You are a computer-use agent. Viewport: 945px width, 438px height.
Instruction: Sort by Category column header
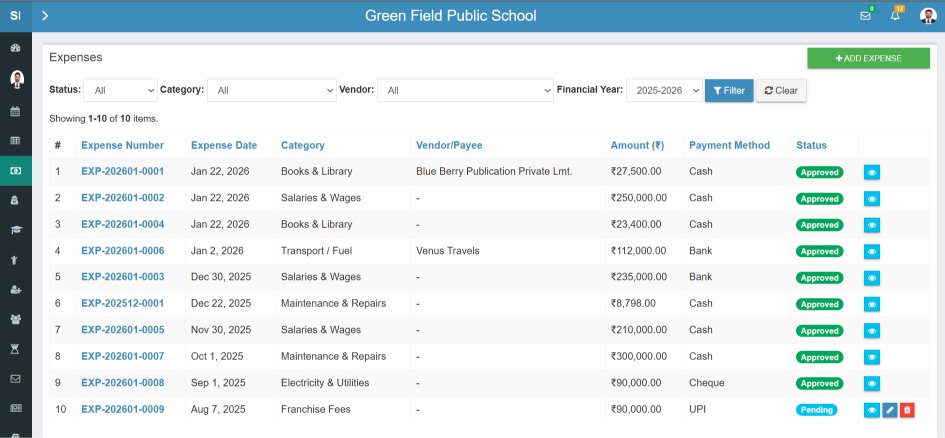coord(303,145)
